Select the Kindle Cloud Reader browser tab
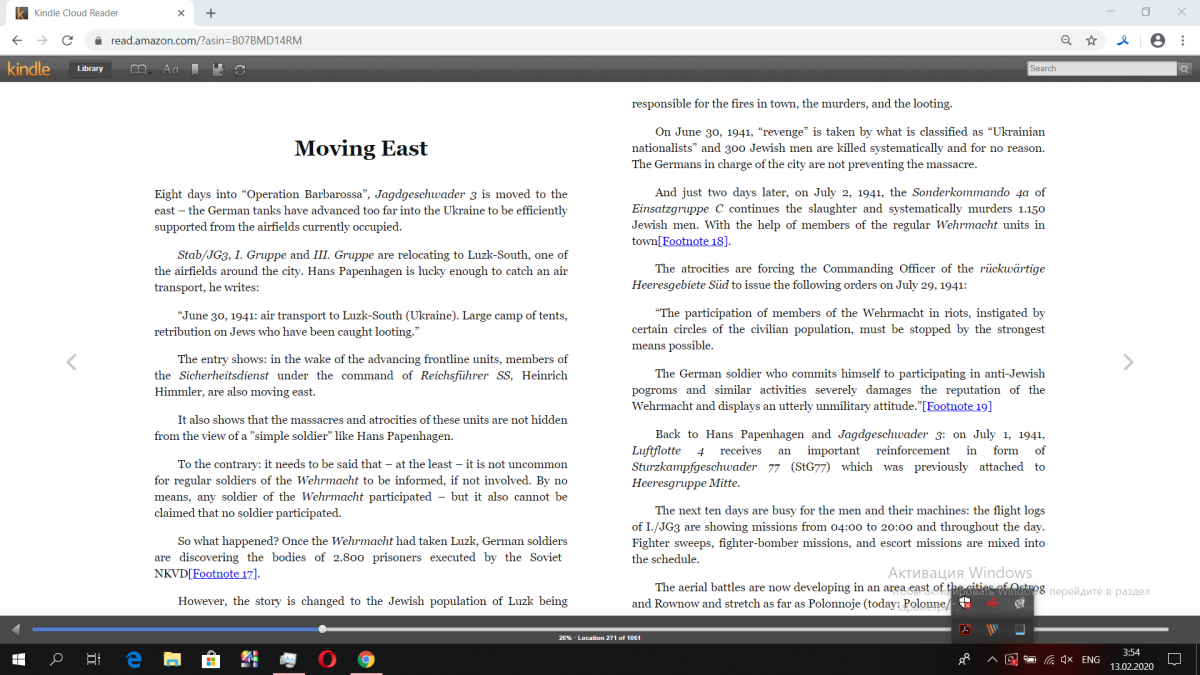 pos(100,13)
